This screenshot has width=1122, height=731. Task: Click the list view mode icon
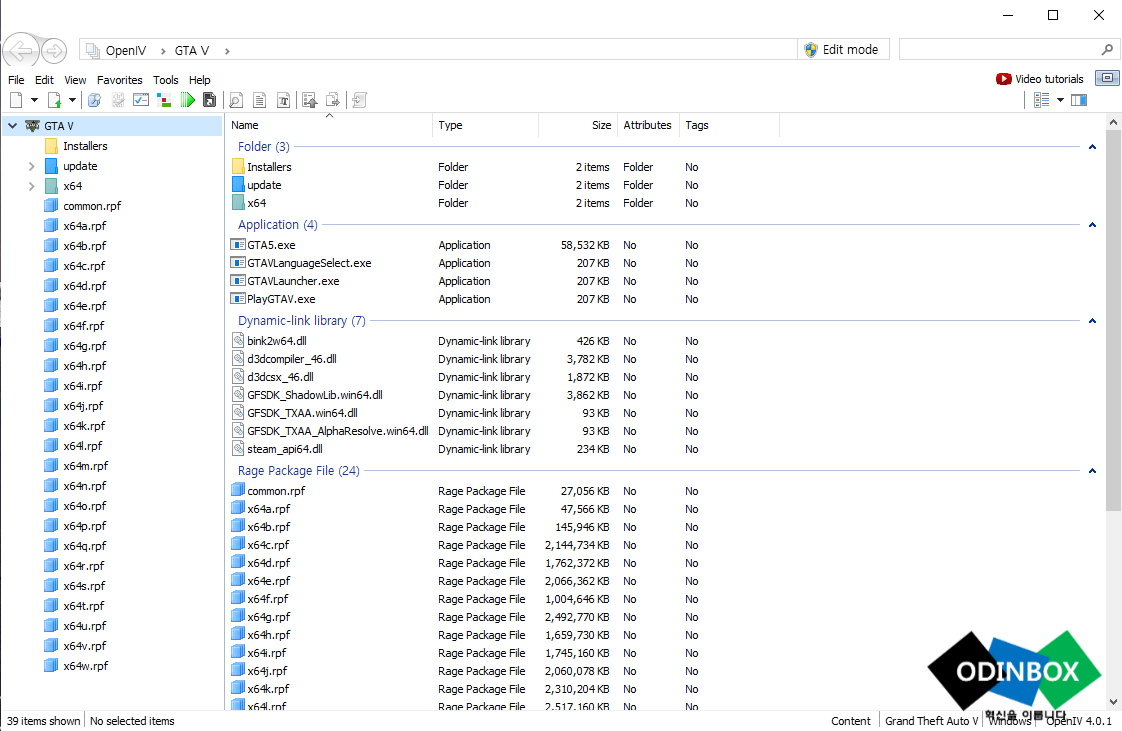click(1041, 100)
